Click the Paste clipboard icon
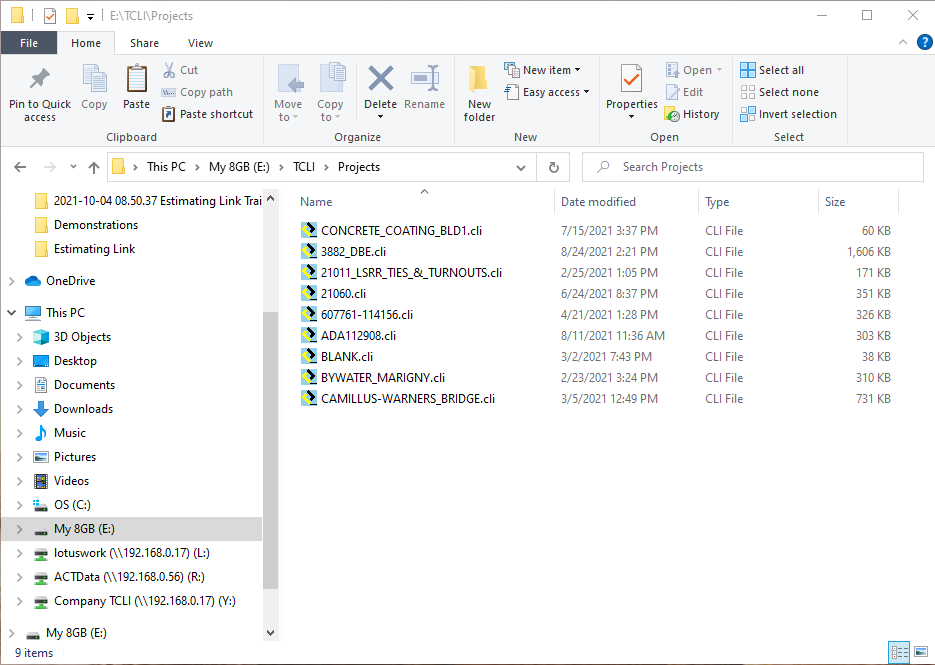 [137, 79]
